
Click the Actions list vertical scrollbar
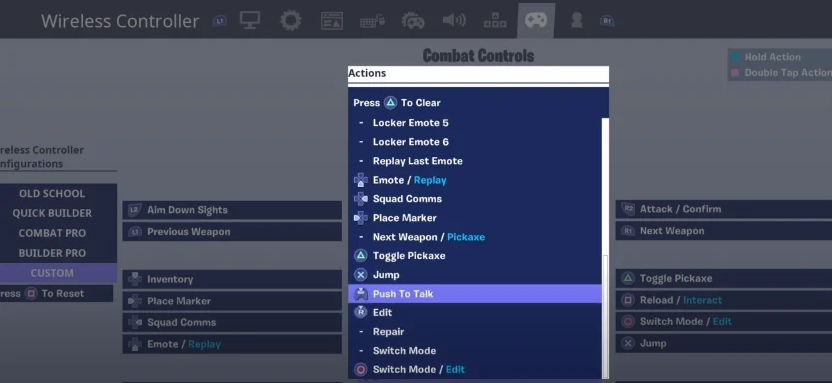point(605,317)
